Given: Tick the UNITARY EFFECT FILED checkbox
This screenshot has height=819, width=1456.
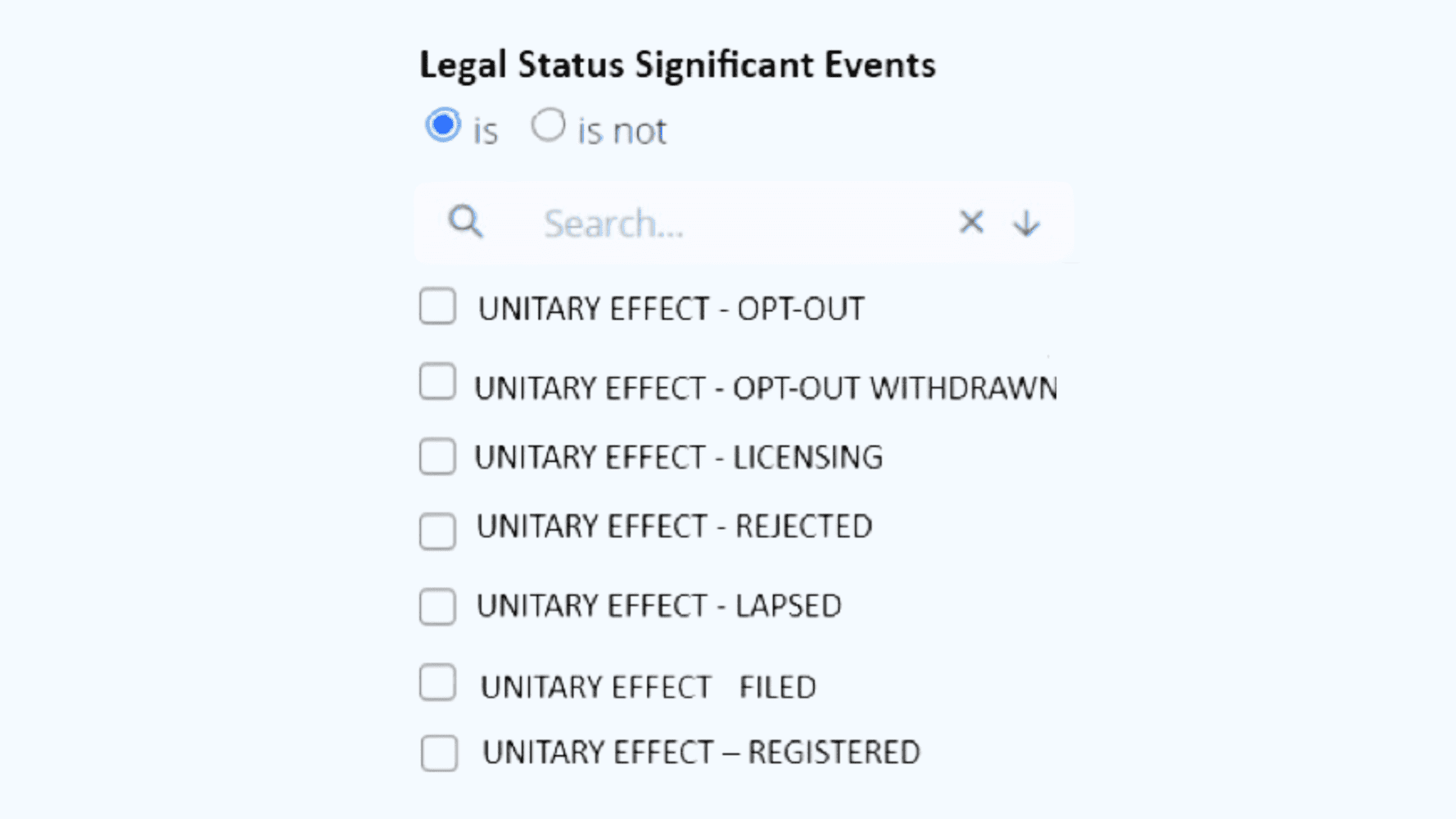Looking at the screenshot, I should [x=437, y=682].
